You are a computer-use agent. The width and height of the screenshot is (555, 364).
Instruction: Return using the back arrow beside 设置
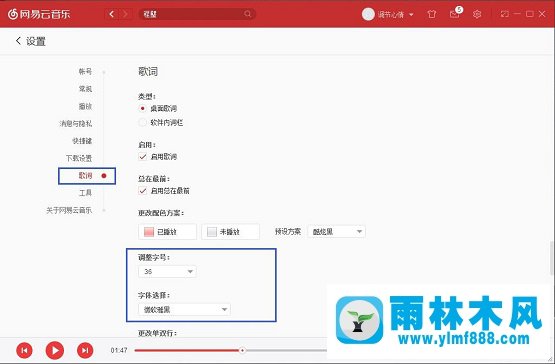[18, 41]
